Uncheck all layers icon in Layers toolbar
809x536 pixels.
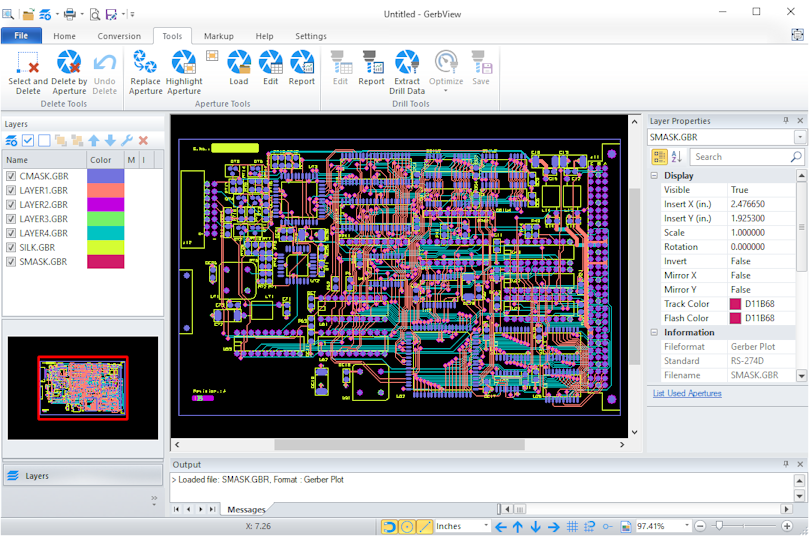(x=44, y=140)
